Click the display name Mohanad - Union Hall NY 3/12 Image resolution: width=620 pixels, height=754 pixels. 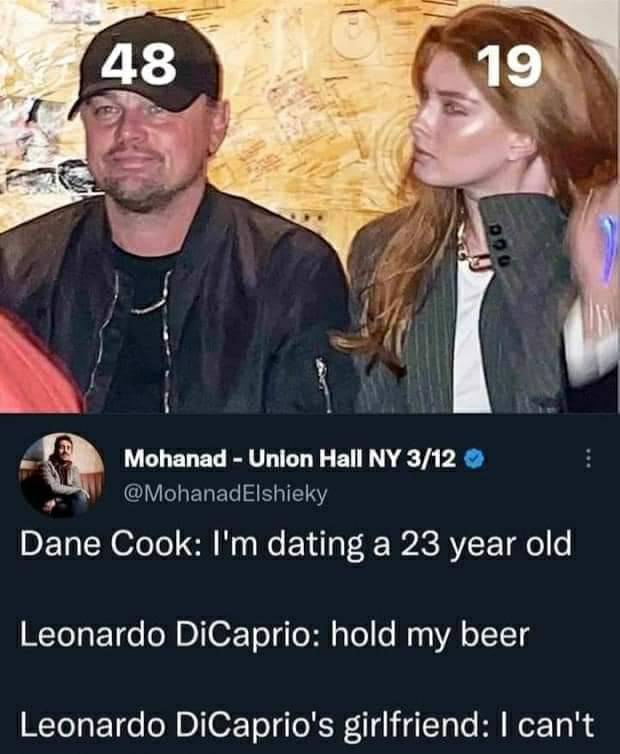(288, 459)
